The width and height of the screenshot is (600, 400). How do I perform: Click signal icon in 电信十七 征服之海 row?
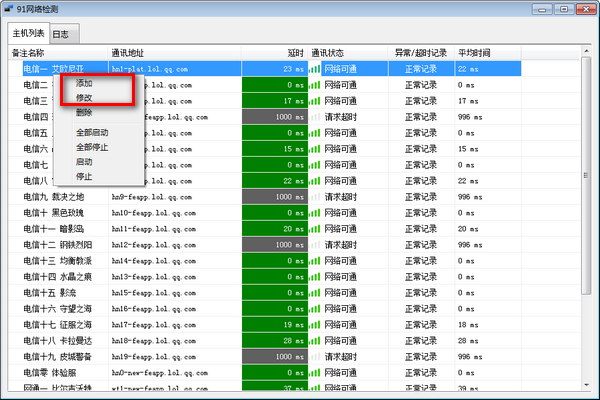pyautogui.click(x=315, y=325)
